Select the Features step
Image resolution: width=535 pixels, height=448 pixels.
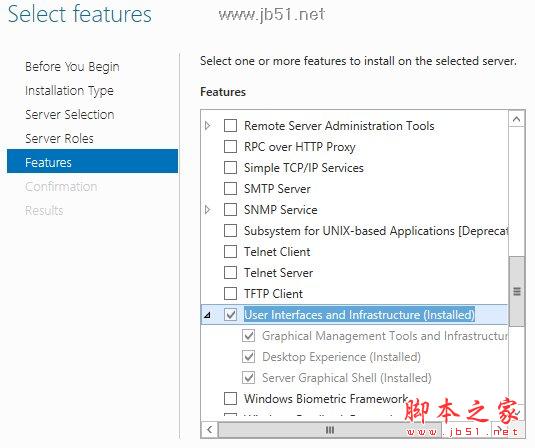(92, 161)
